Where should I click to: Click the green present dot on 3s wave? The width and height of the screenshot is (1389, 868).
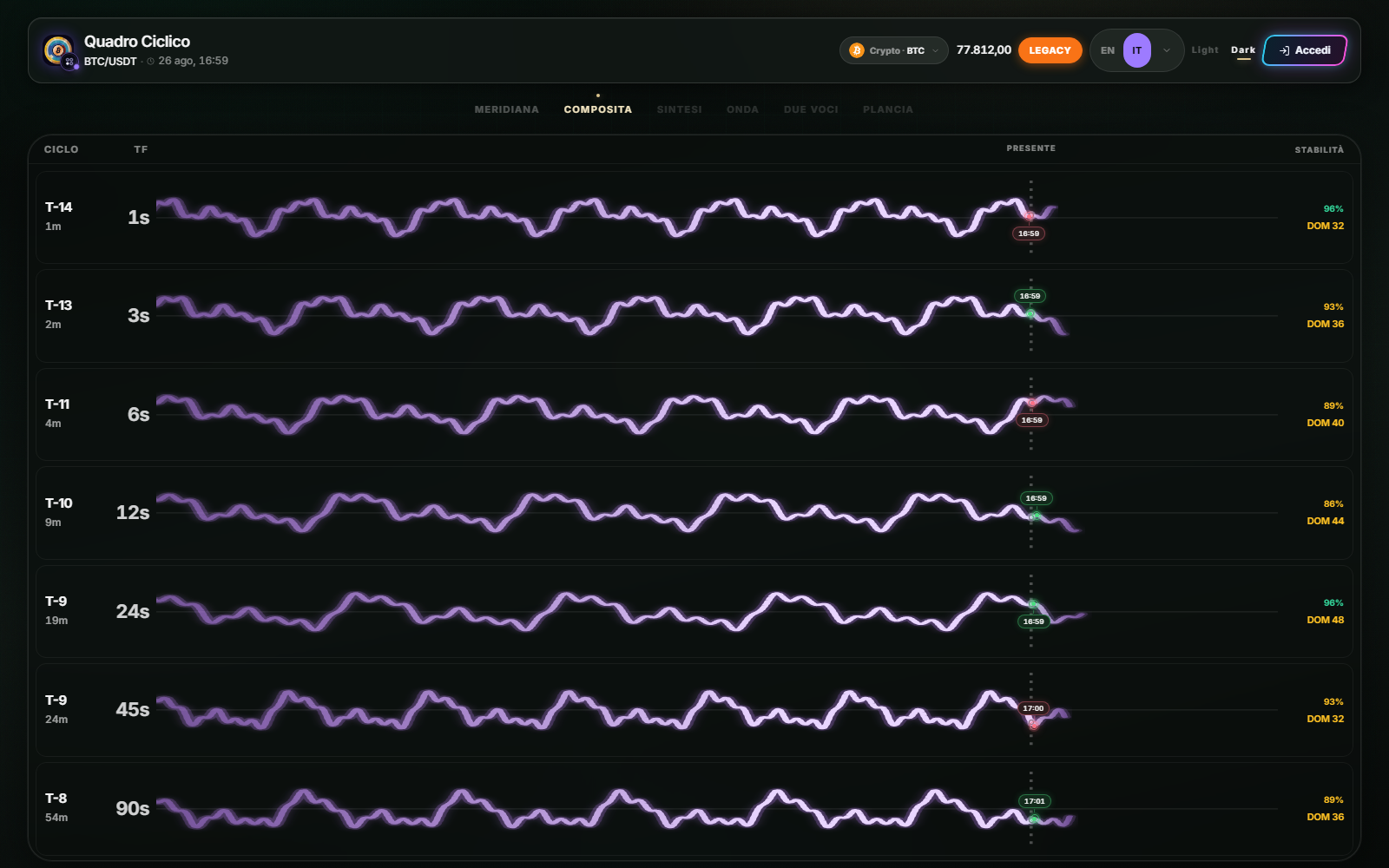point(1030,313)
